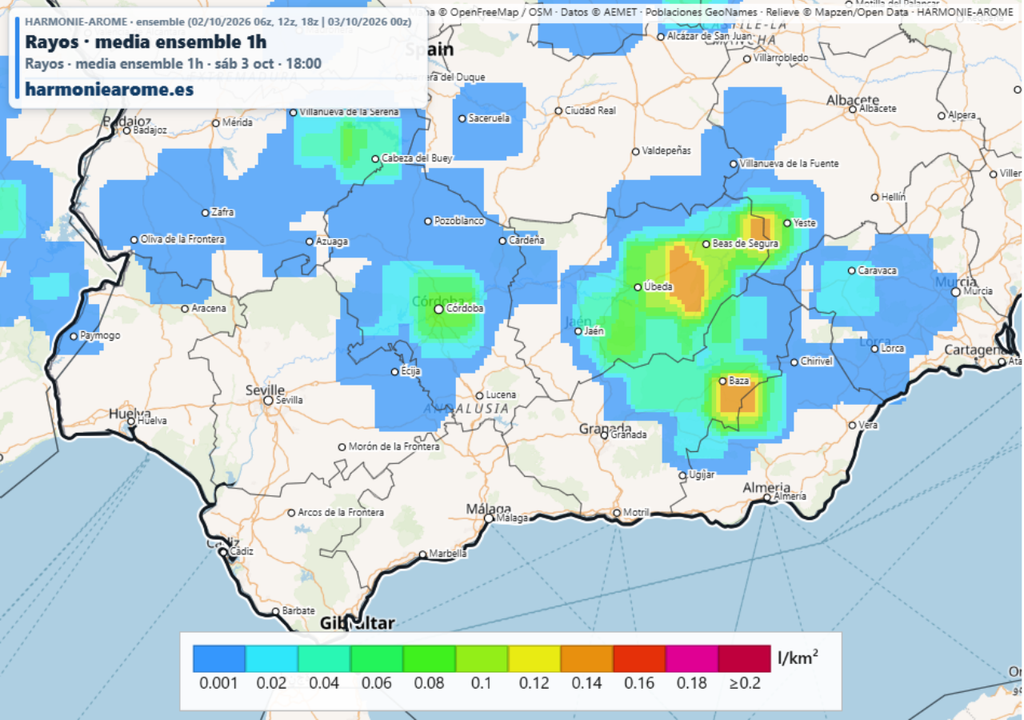Click the Aracena label

[x=209, y=308]
